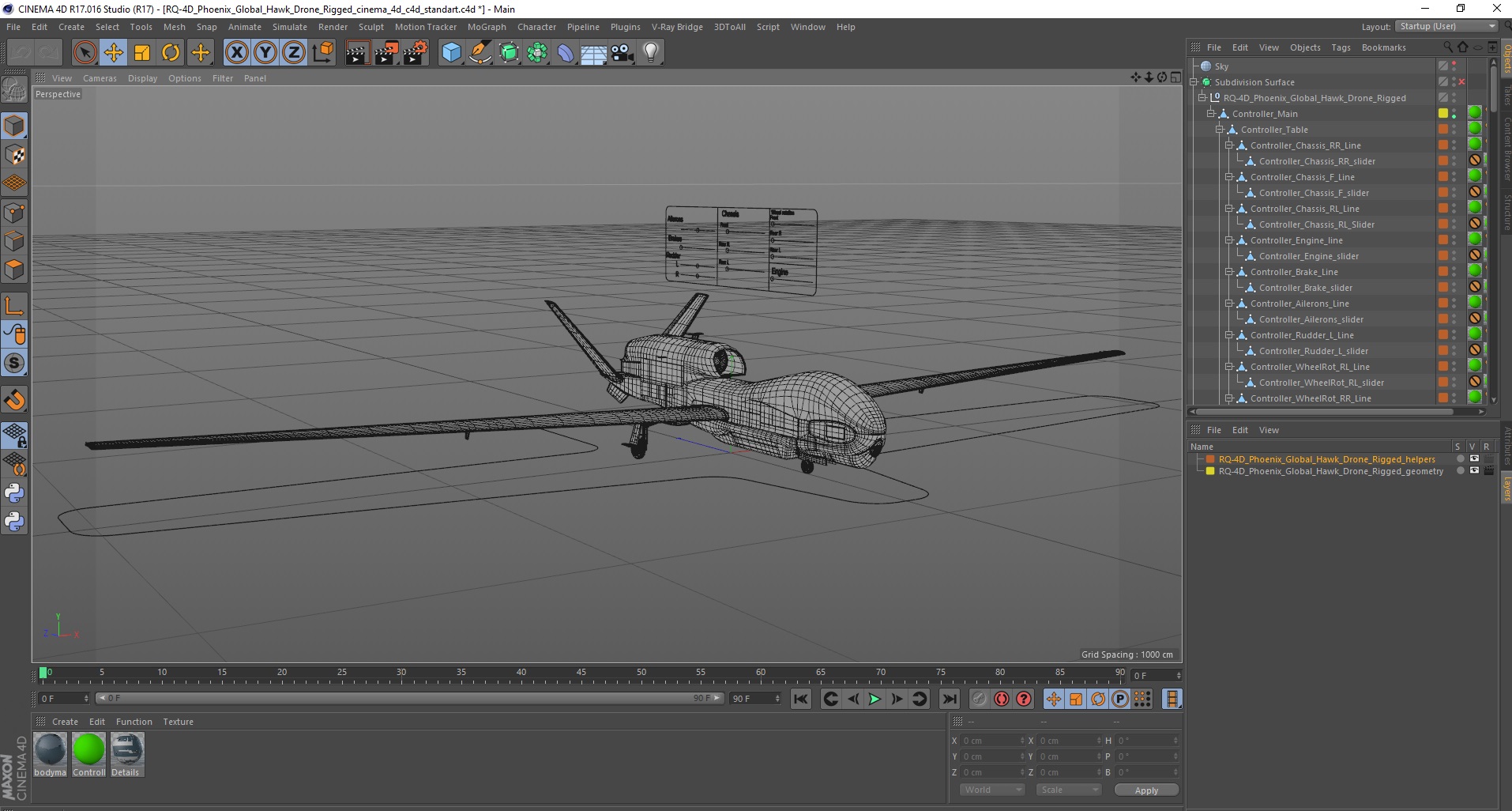
Task: Go to end of timeline
Action: (x=950, y=699)
